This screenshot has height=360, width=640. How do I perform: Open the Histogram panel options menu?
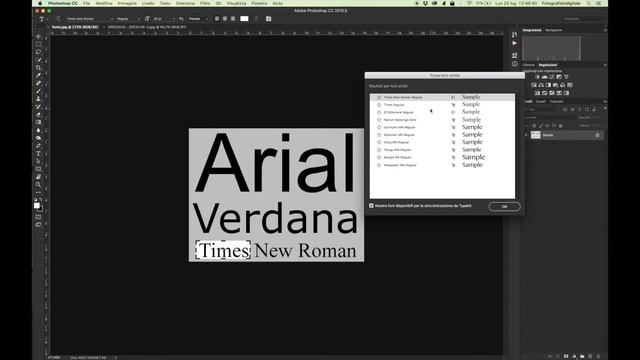(x=604, y=30)
